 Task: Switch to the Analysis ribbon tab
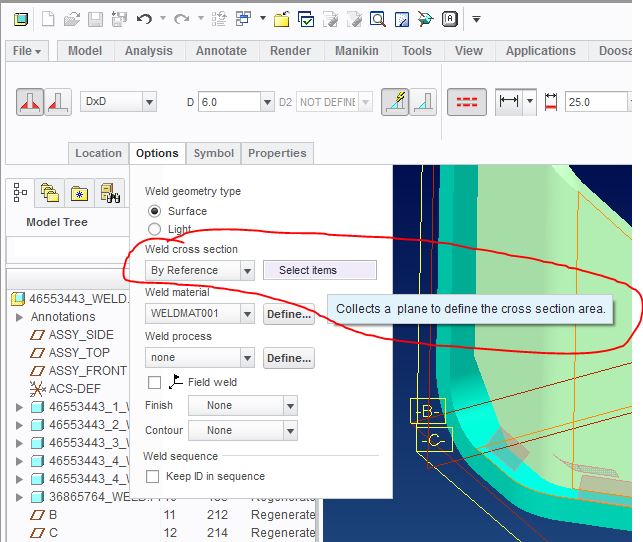coord(148,51)
